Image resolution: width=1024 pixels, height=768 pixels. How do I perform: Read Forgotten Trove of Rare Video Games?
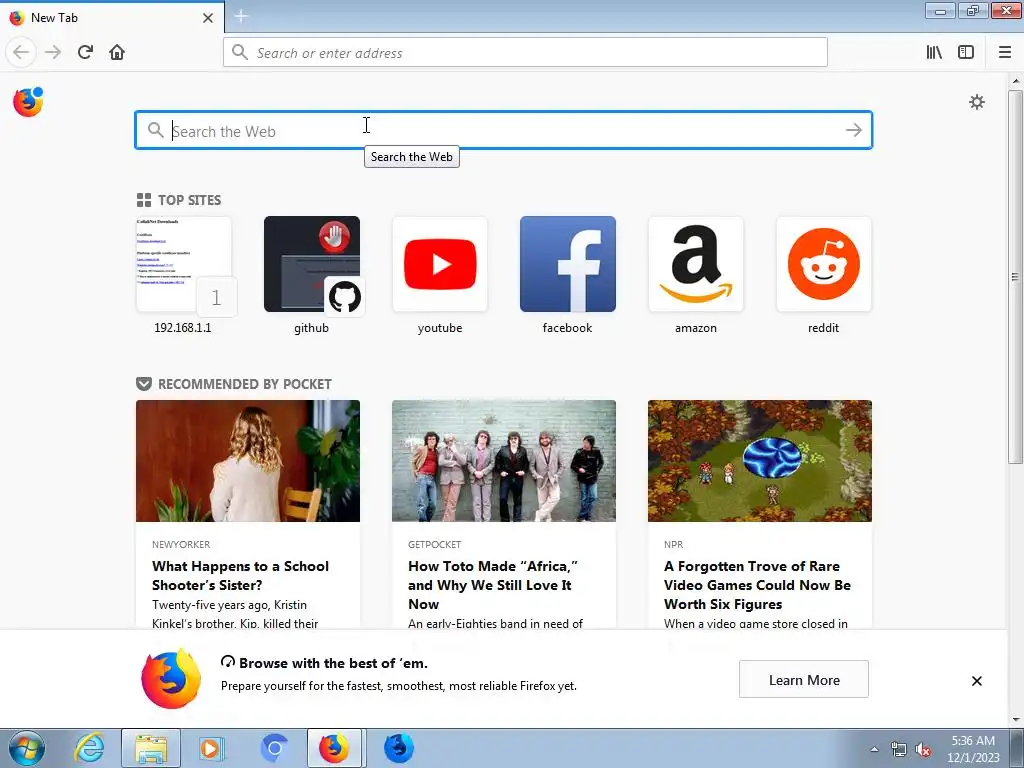pos(757,584)
